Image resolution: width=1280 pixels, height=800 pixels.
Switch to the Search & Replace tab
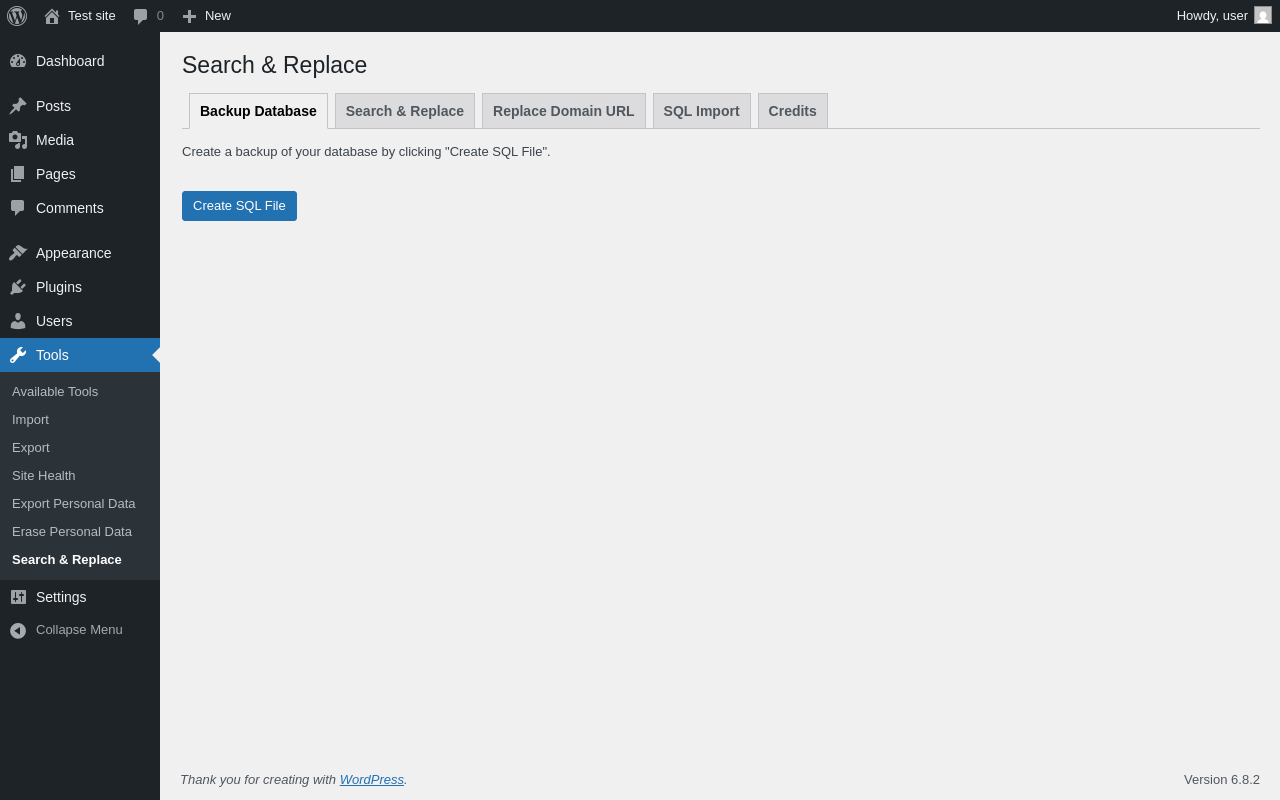405,111
